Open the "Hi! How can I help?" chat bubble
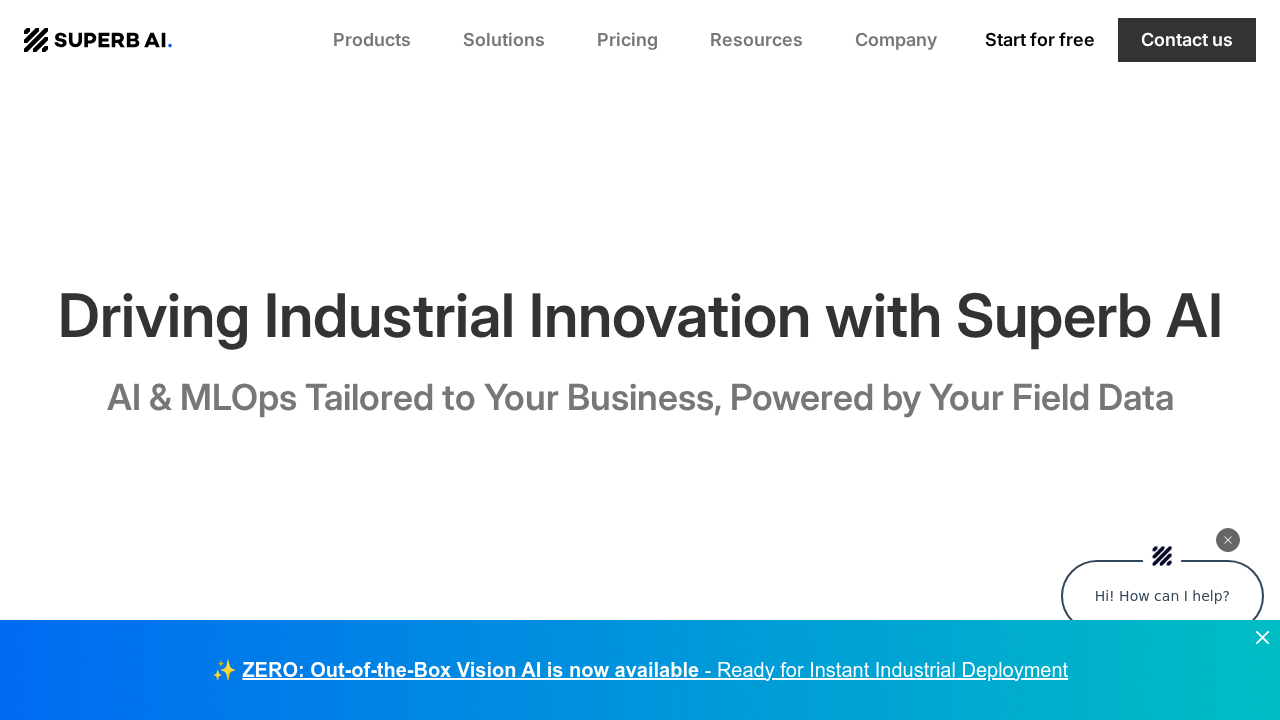The image size is (1280, 720). pos(1162,596)
